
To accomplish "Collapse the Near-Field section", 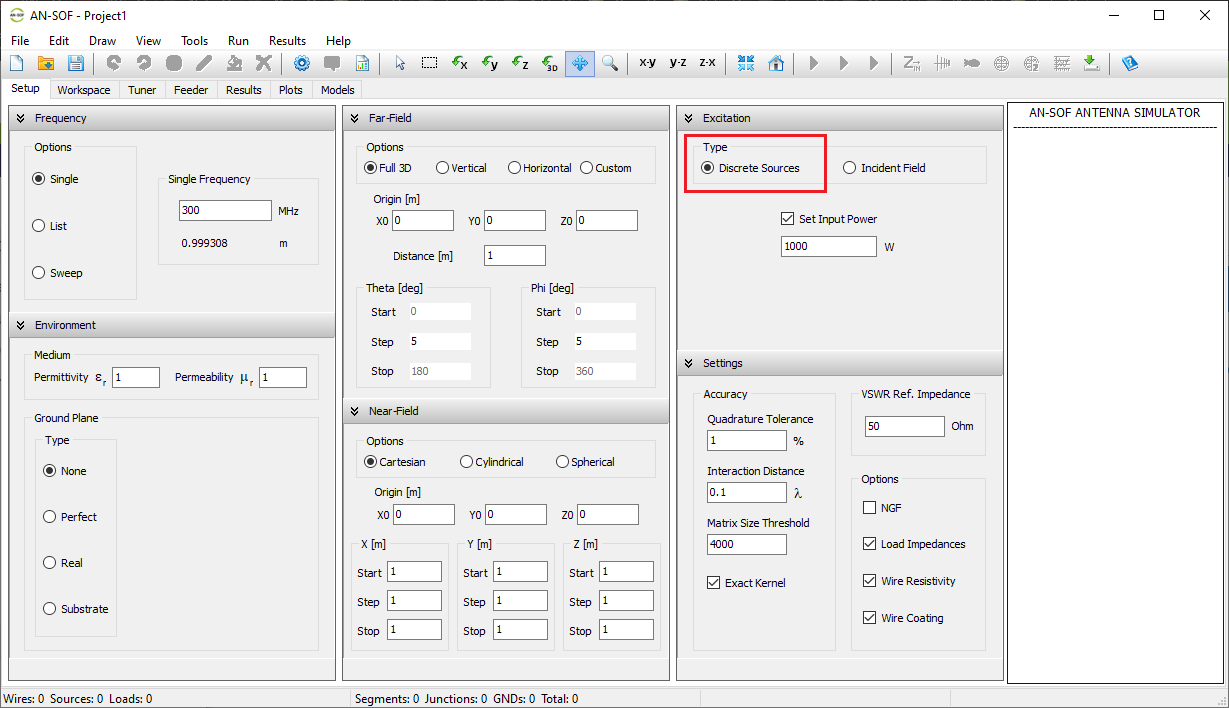I will click(355, 411).
